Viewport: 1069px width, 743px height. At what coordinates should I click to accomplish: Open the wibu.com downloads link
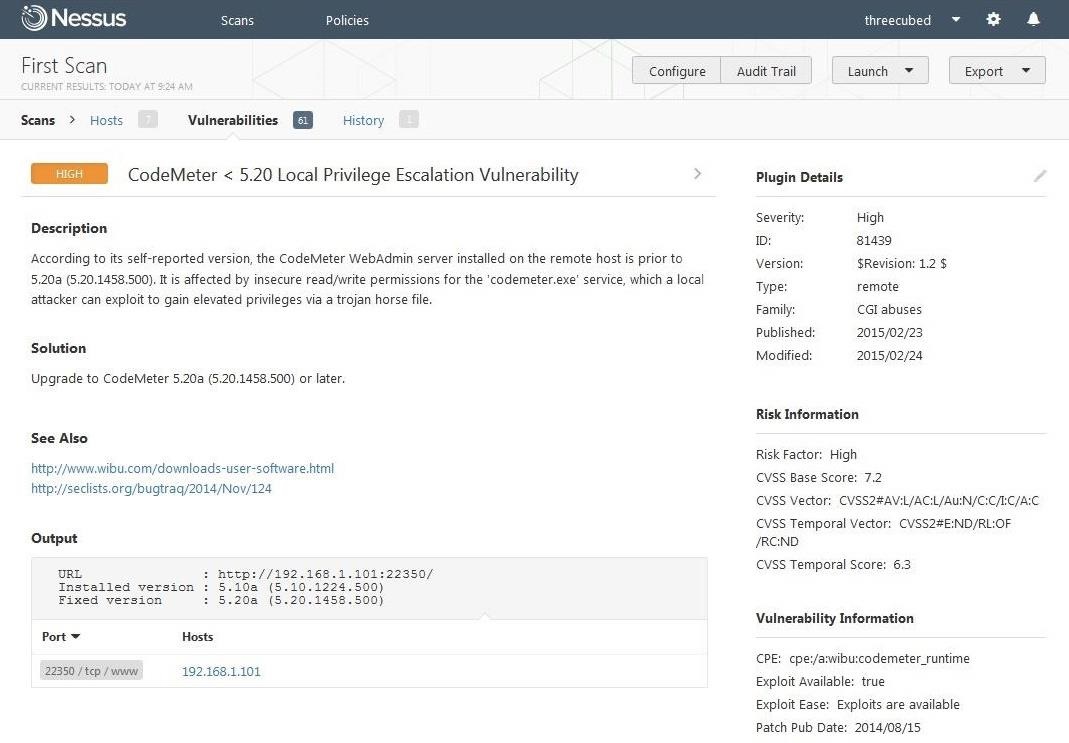[x=182, y=468]
